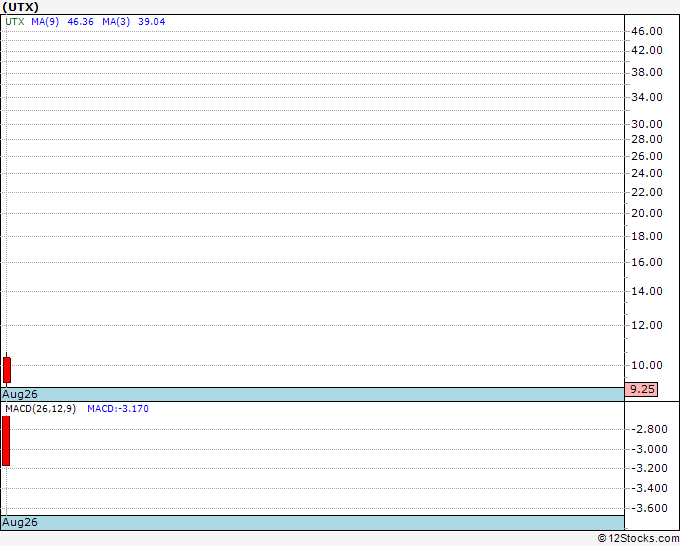Click the Aug26 date on MACD axis
The image size is (680, 546).
20,522
